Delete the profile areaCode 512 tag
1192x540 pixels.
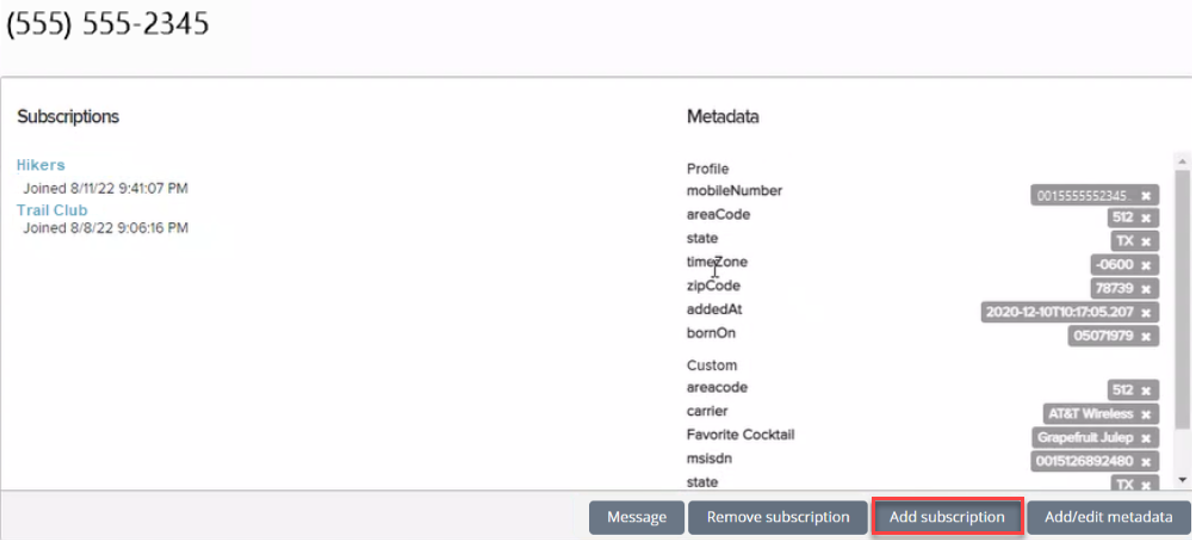[x=1145, y=218]
